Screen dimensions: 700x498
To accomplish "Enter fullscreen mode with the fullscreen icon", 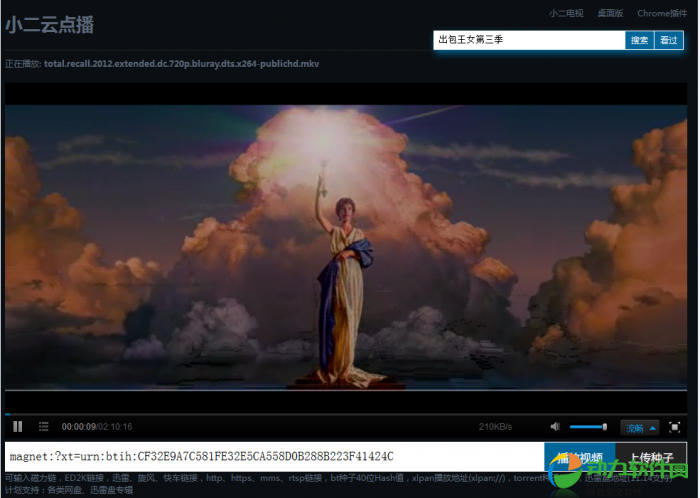I will point(675,427).
